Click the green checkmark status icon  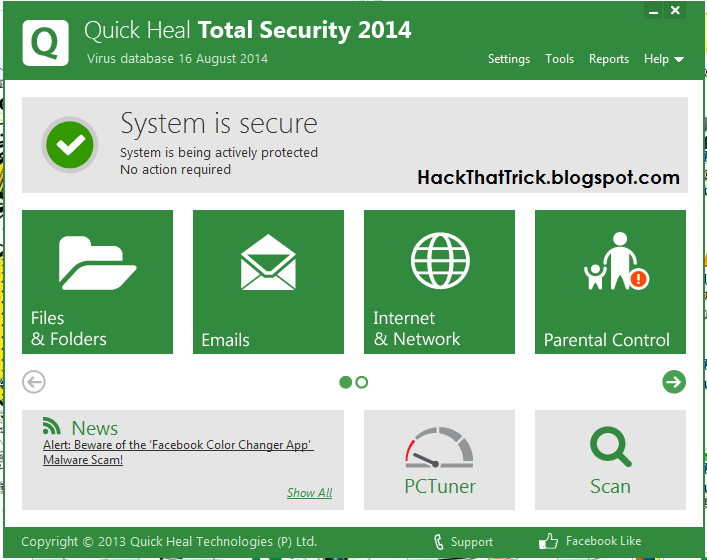[x=70, y=145]
